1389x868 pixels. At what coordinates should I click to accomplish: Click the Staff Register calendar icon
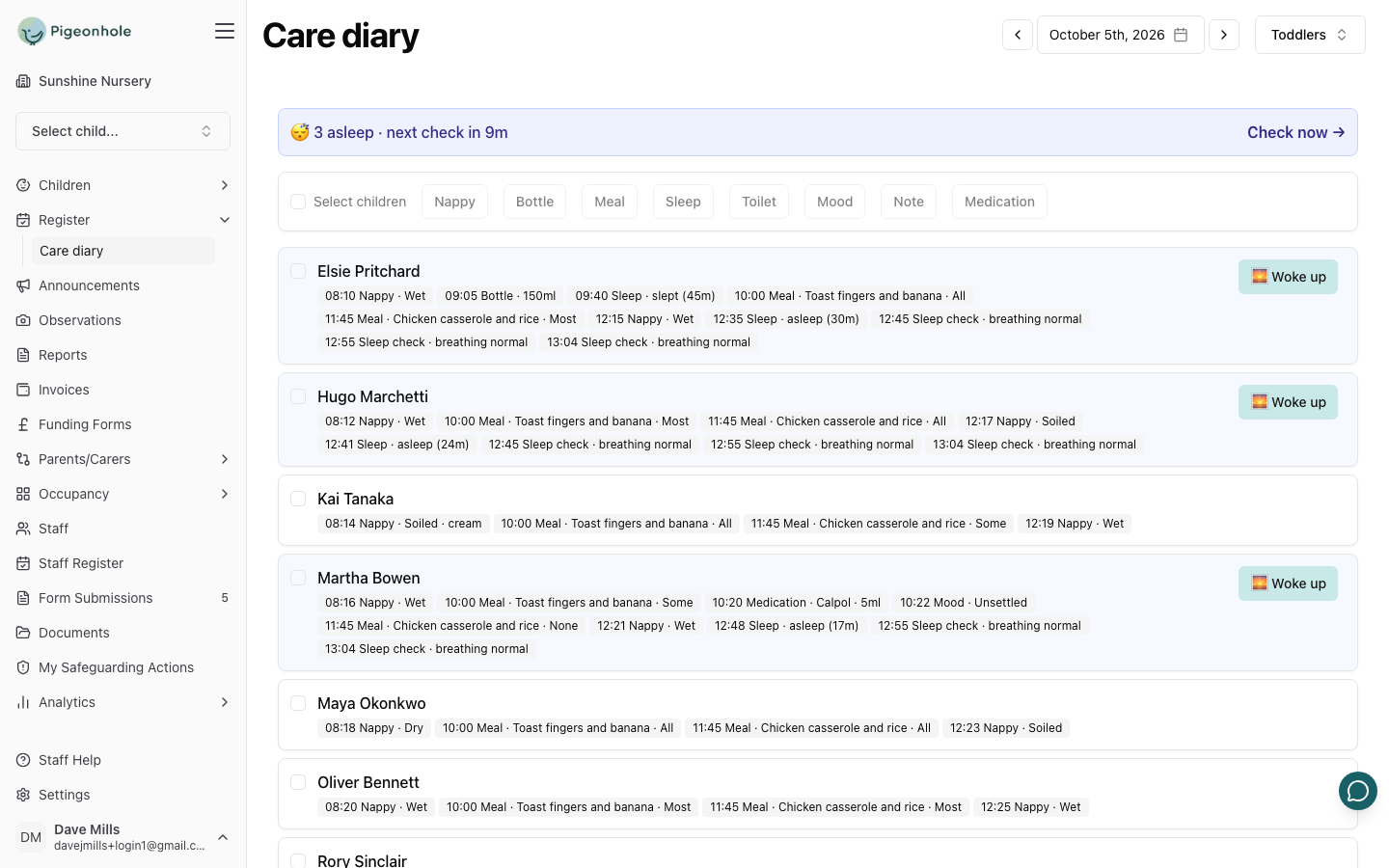23,563
